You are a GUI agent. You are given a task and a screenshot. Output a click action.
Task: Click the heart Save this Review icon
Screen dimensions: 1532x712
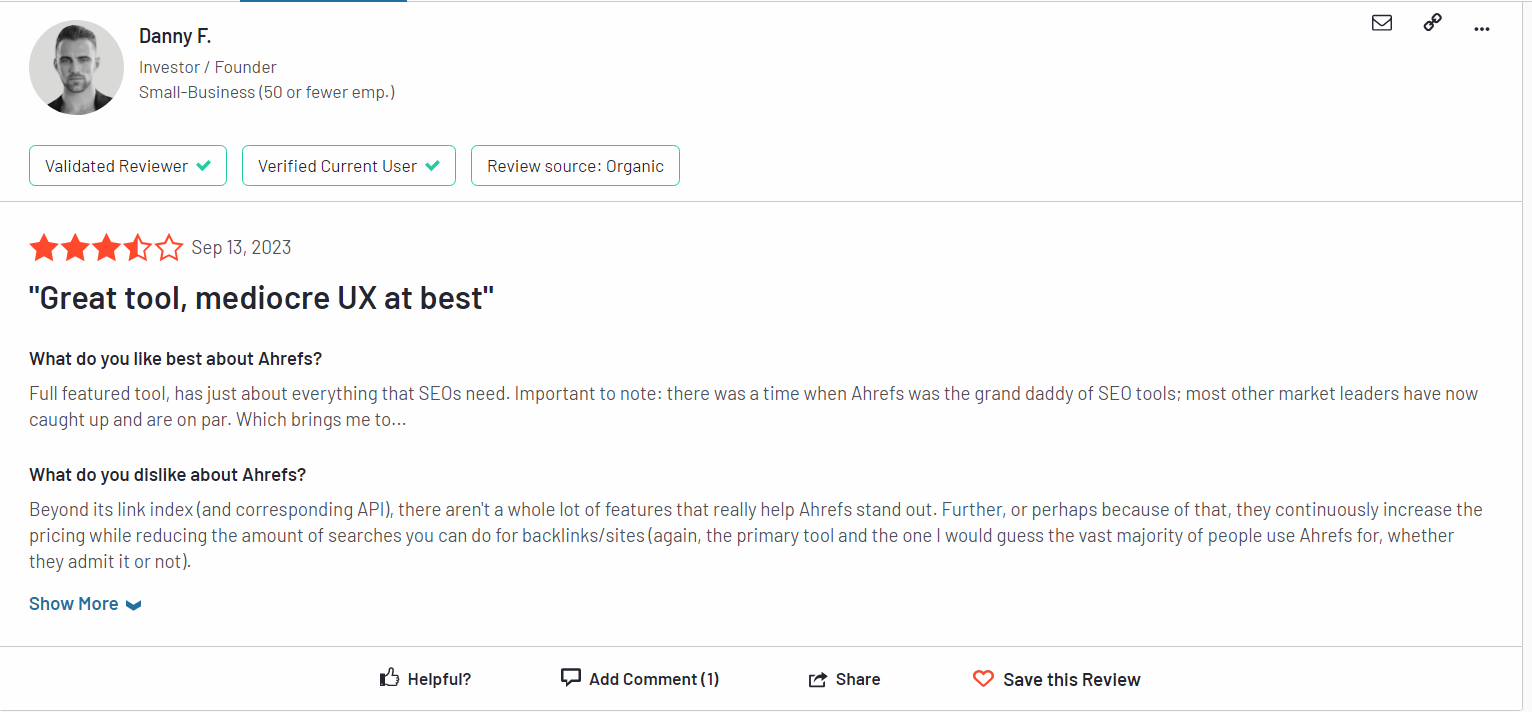pos(983,678)
